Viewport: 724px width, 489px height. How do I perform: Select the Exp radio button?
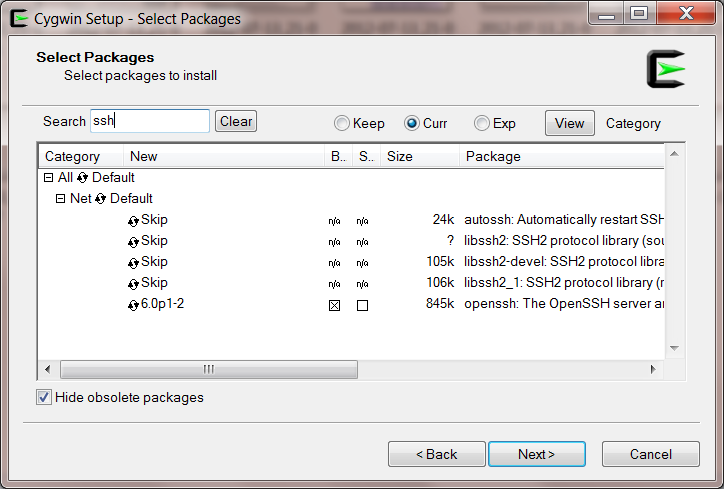[482, 124]
